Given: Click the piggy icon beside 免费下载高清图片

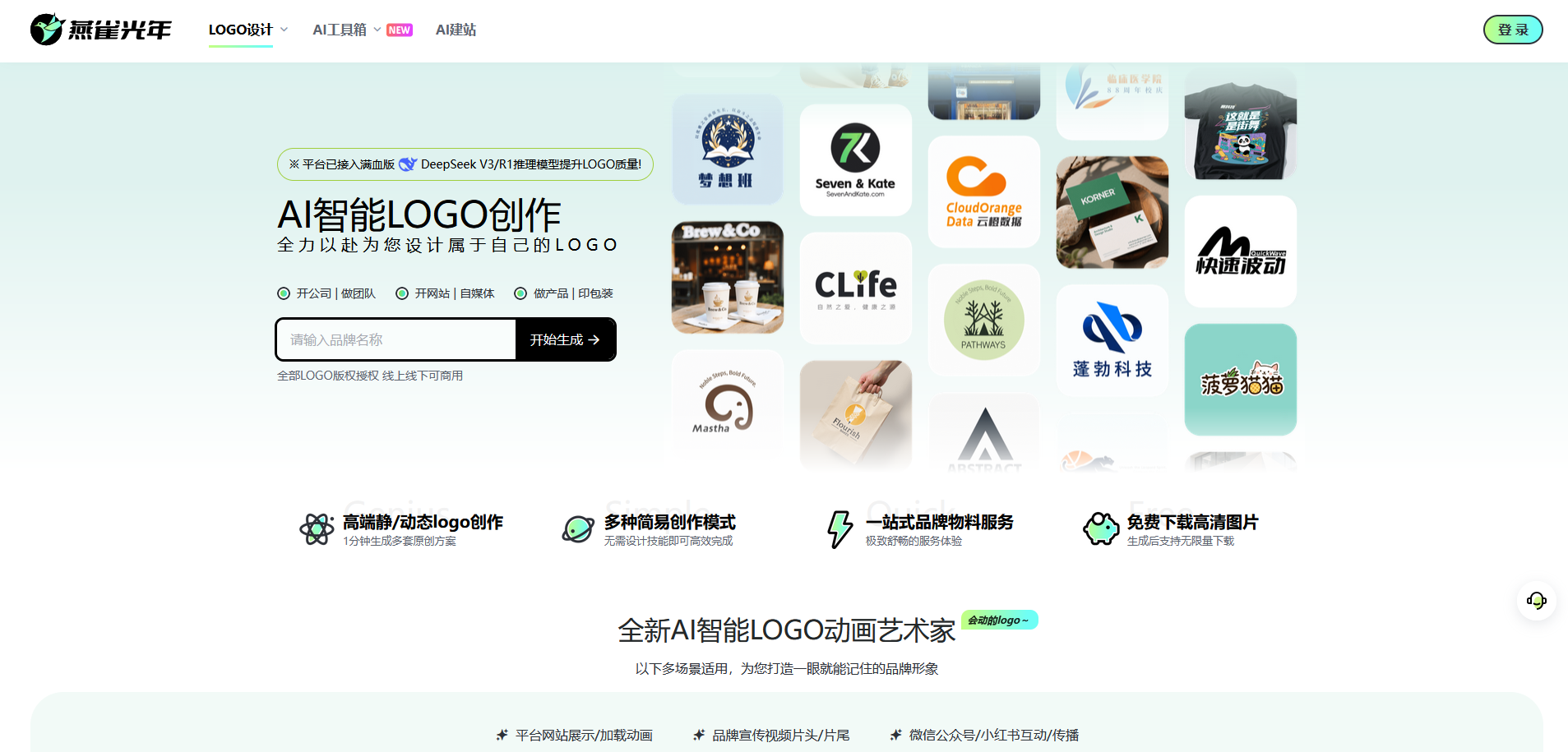Looking at the screenshot, I should (x=1101, y=529).
